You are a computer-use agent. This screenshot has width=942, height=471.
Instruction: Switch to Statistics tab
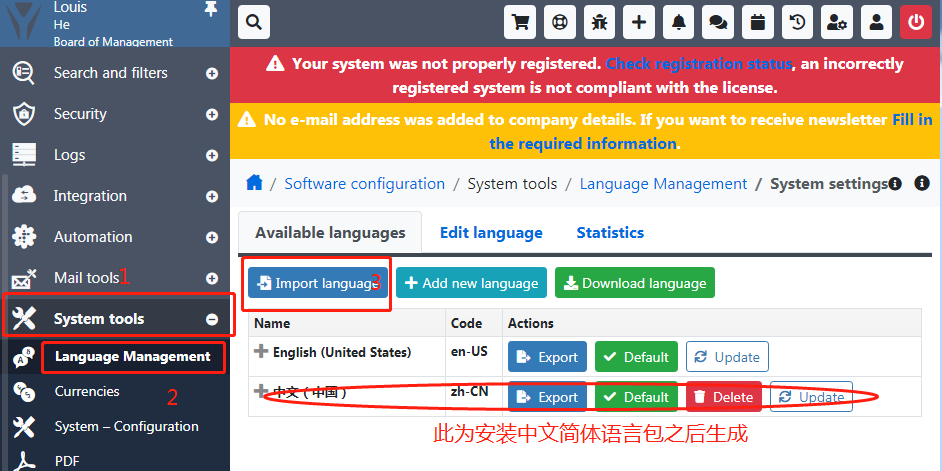coord(610,232)
